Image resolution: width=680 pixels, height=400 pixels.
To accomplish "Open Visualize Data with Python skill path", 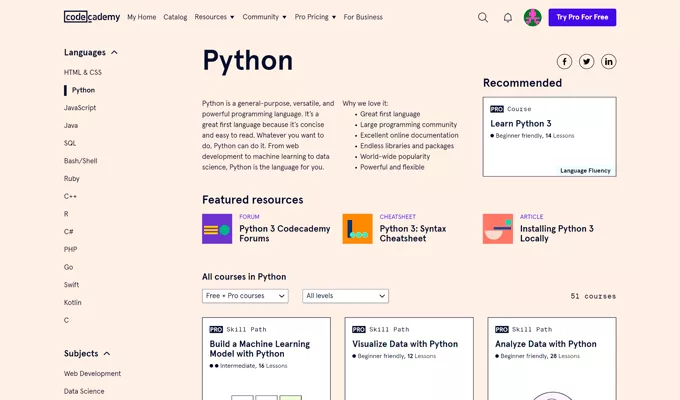I will 405,344.
